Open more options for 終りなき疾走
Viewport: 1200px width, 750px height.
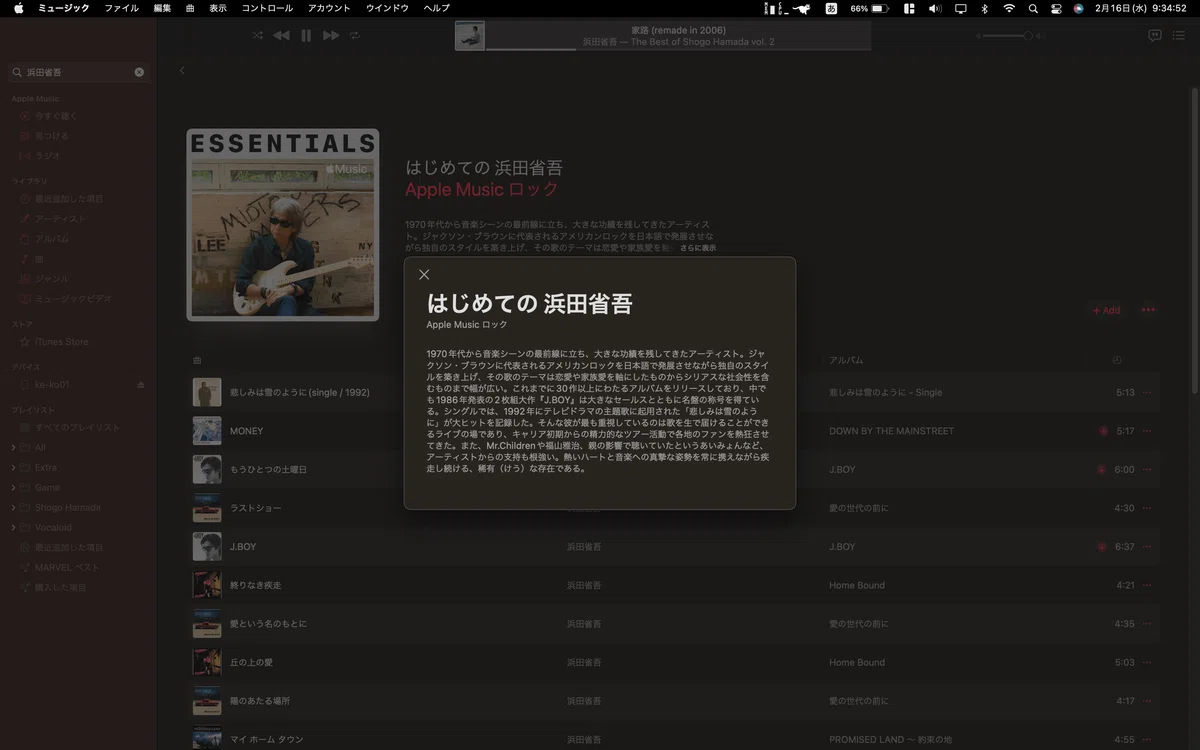point(1147,585)
